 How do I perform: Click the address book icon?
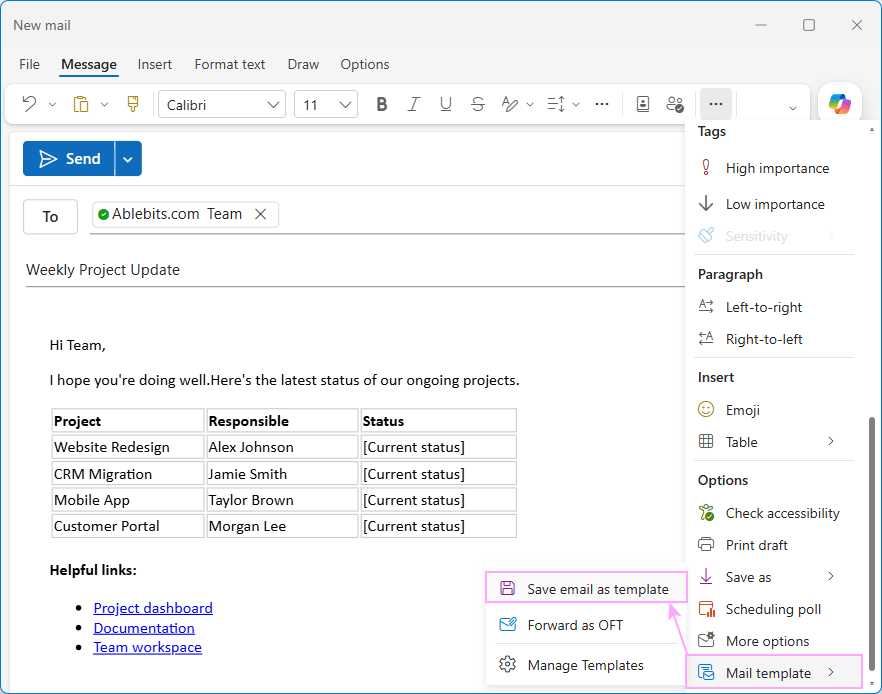[x=643, y=104]
